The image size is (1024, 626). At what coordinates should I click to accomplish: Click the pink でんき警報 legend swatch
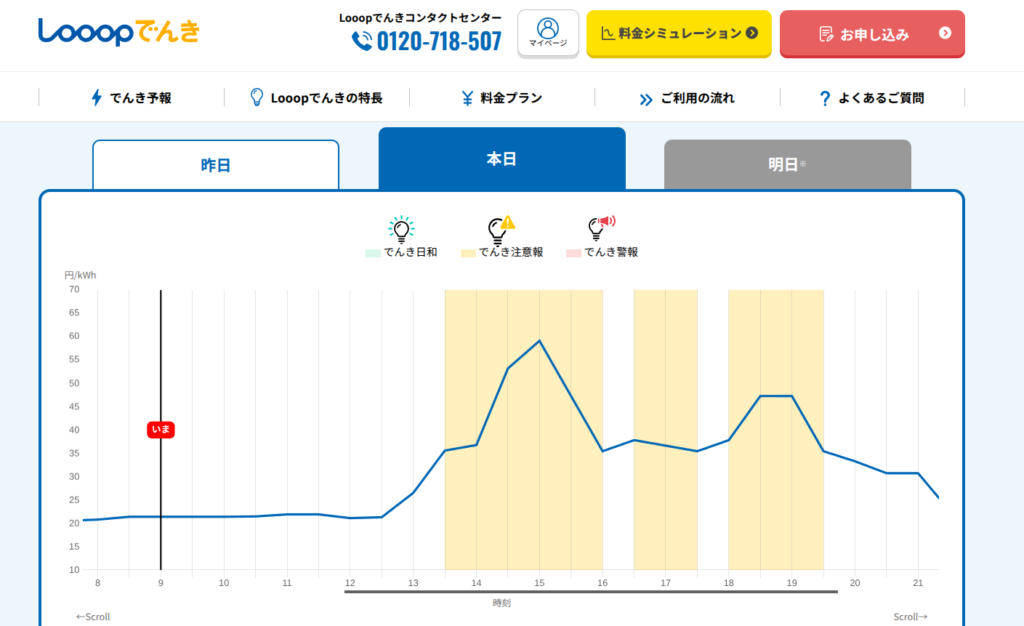(x=573, y=253)
